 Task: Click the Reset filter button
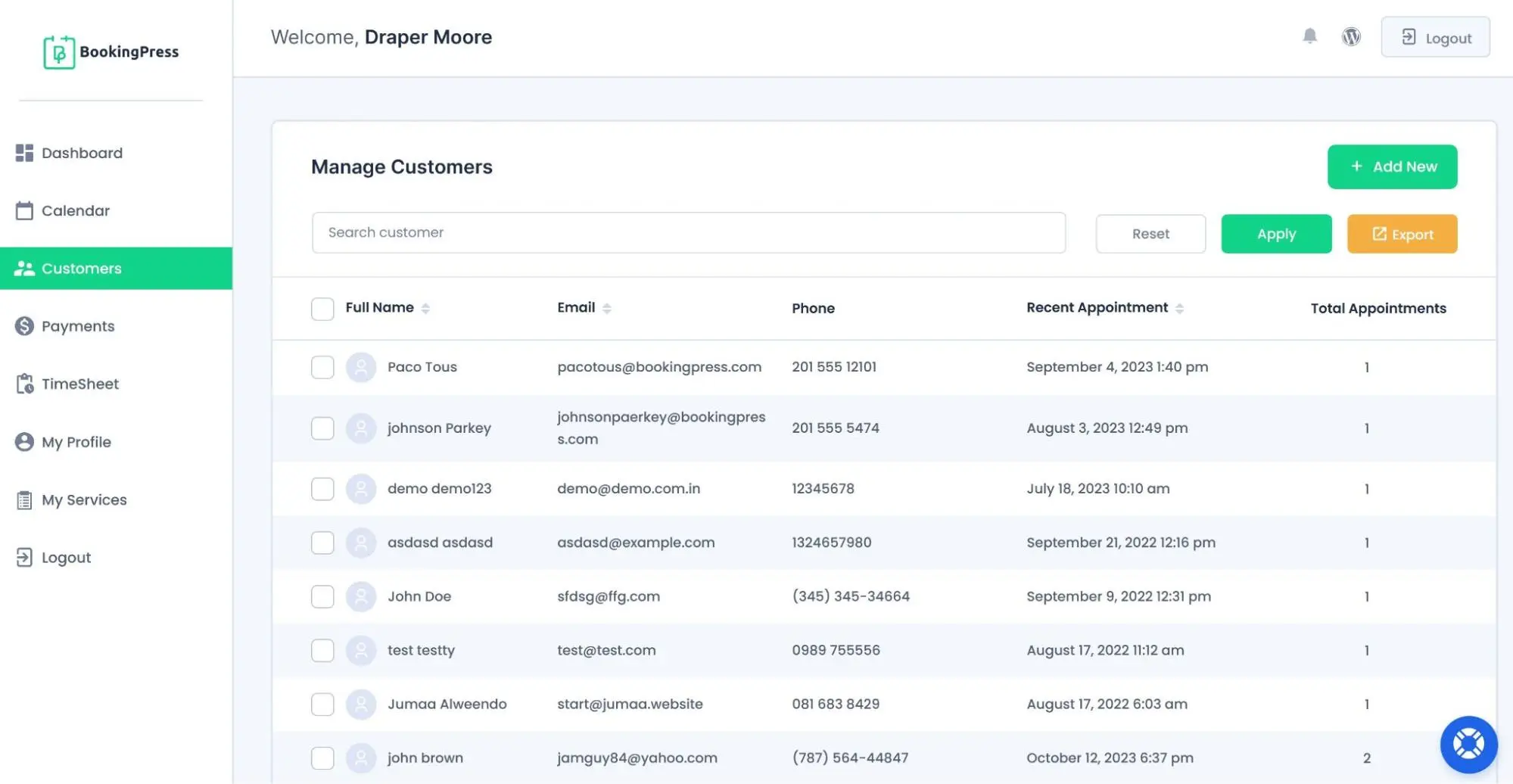pos(1150,234)
